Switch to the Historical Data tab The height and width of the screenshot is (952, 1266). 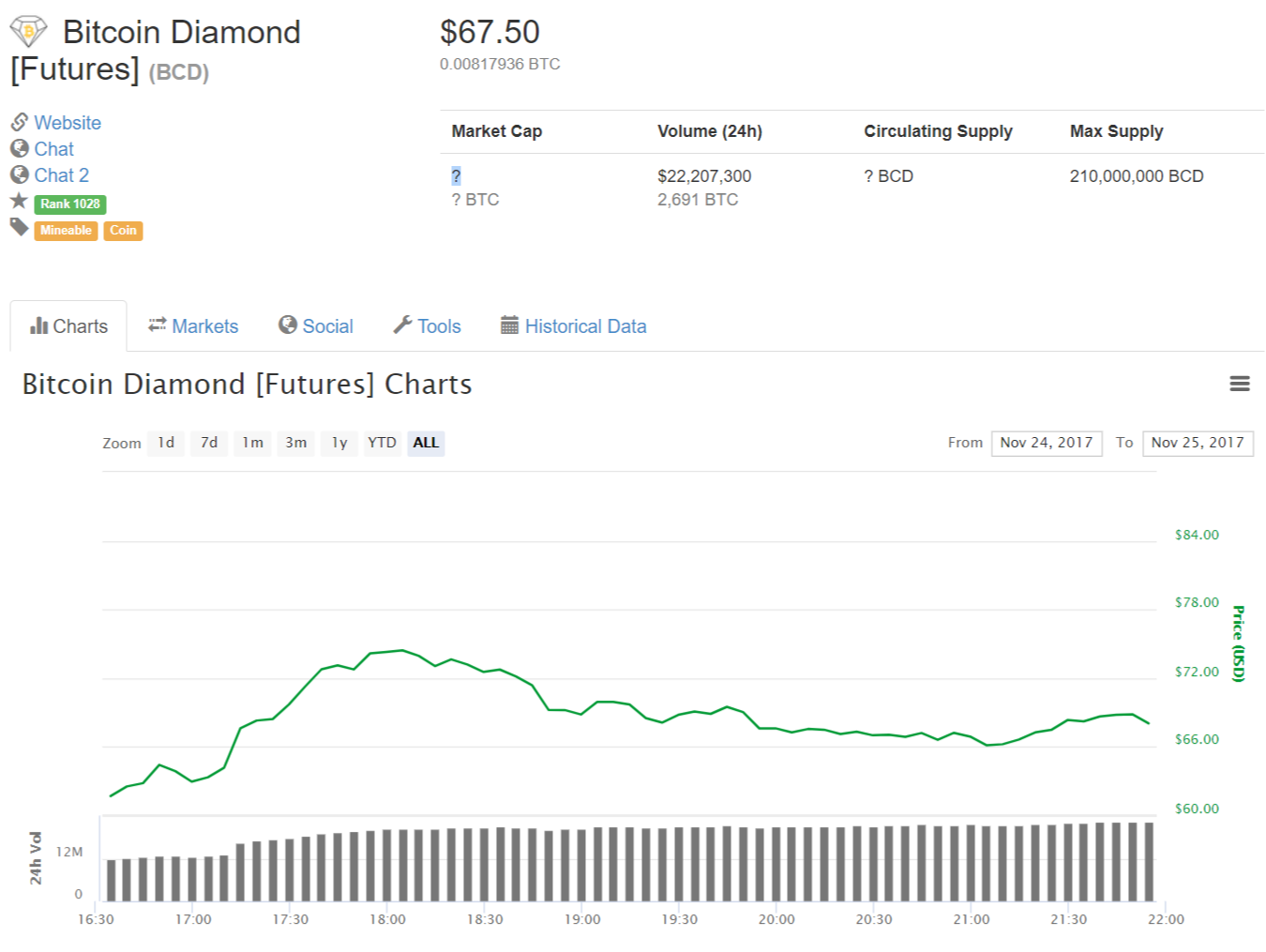point(574,325)
